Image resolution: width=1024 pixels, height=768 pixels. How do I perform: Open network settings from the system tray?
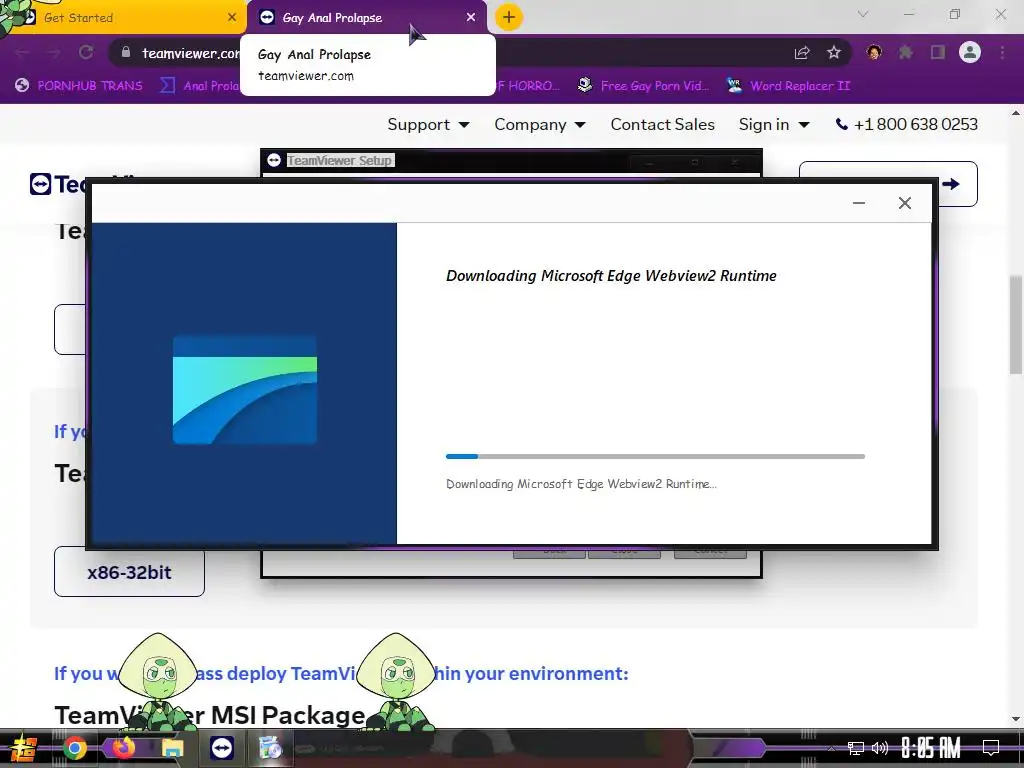pyautogui.click(x=856, y=748)
